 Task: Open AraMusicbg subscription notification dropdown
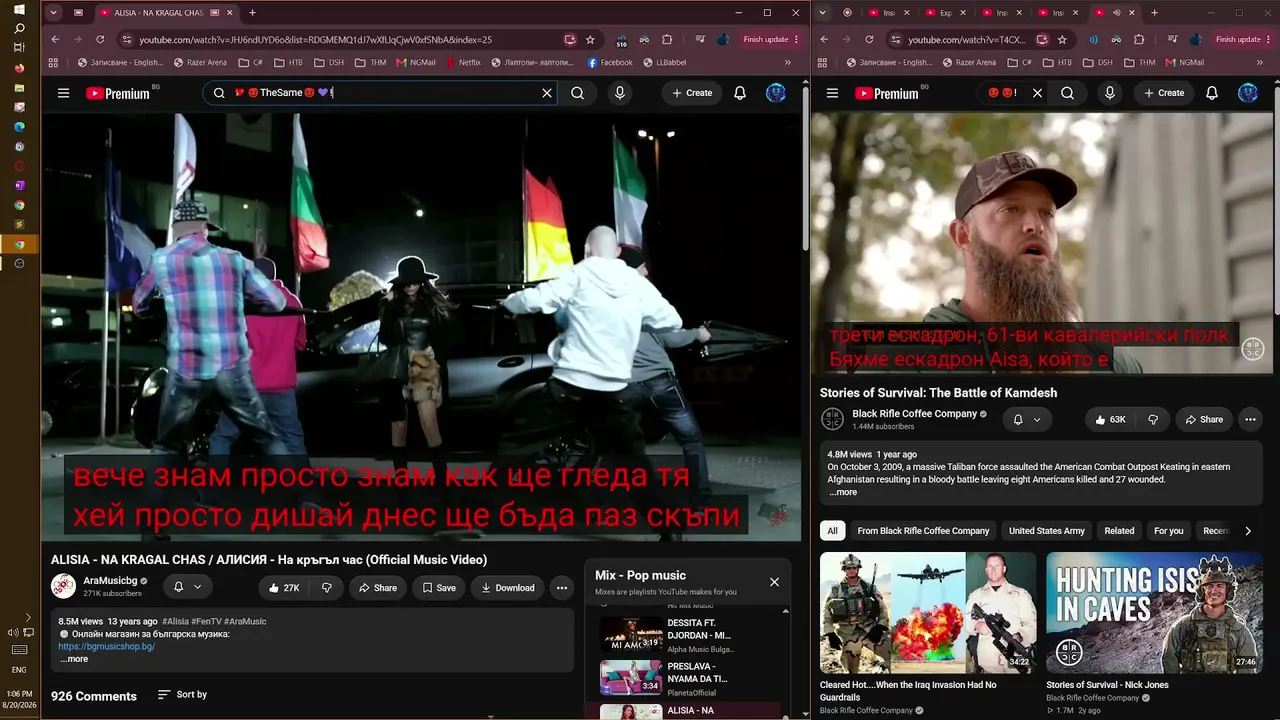click(x=187, y=588)
